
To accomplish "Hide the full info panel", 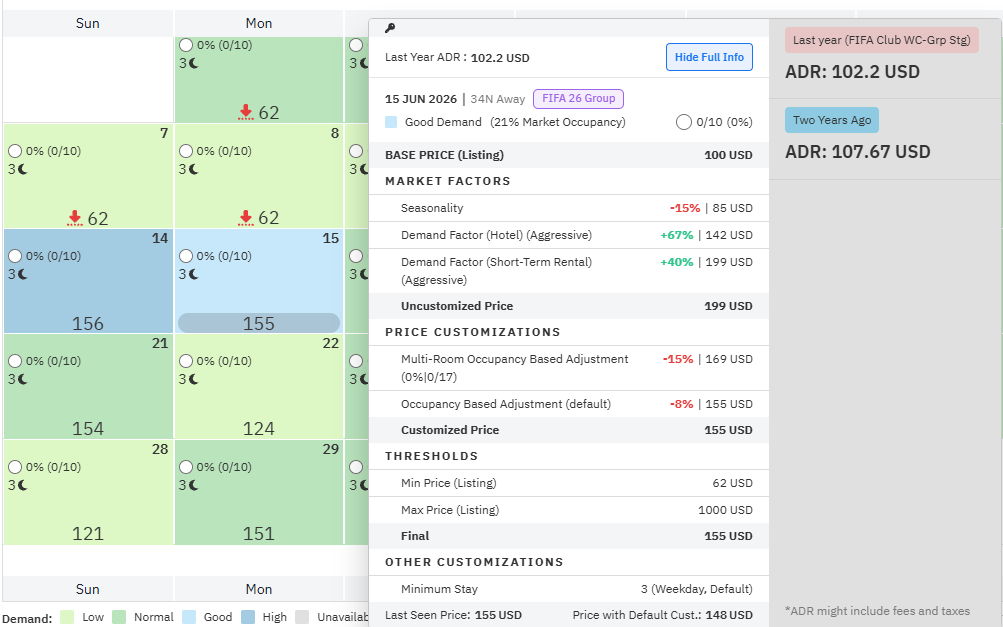I will [709, 57].
